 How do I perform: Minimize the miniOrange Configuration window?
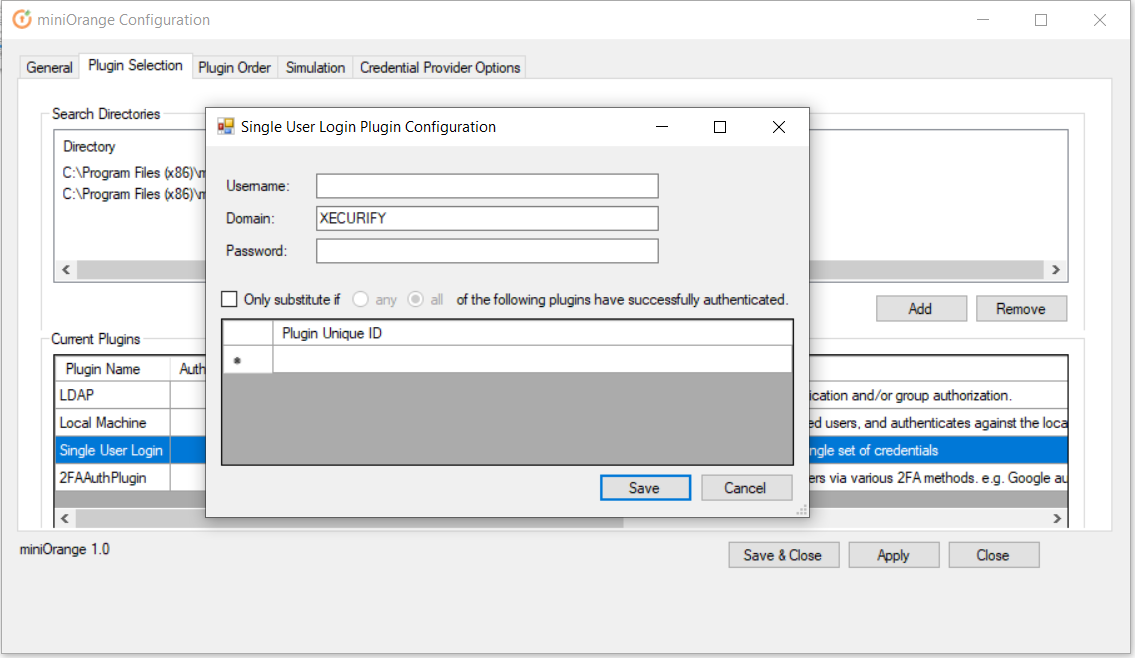pyautogui.click(x=982, y=20)
